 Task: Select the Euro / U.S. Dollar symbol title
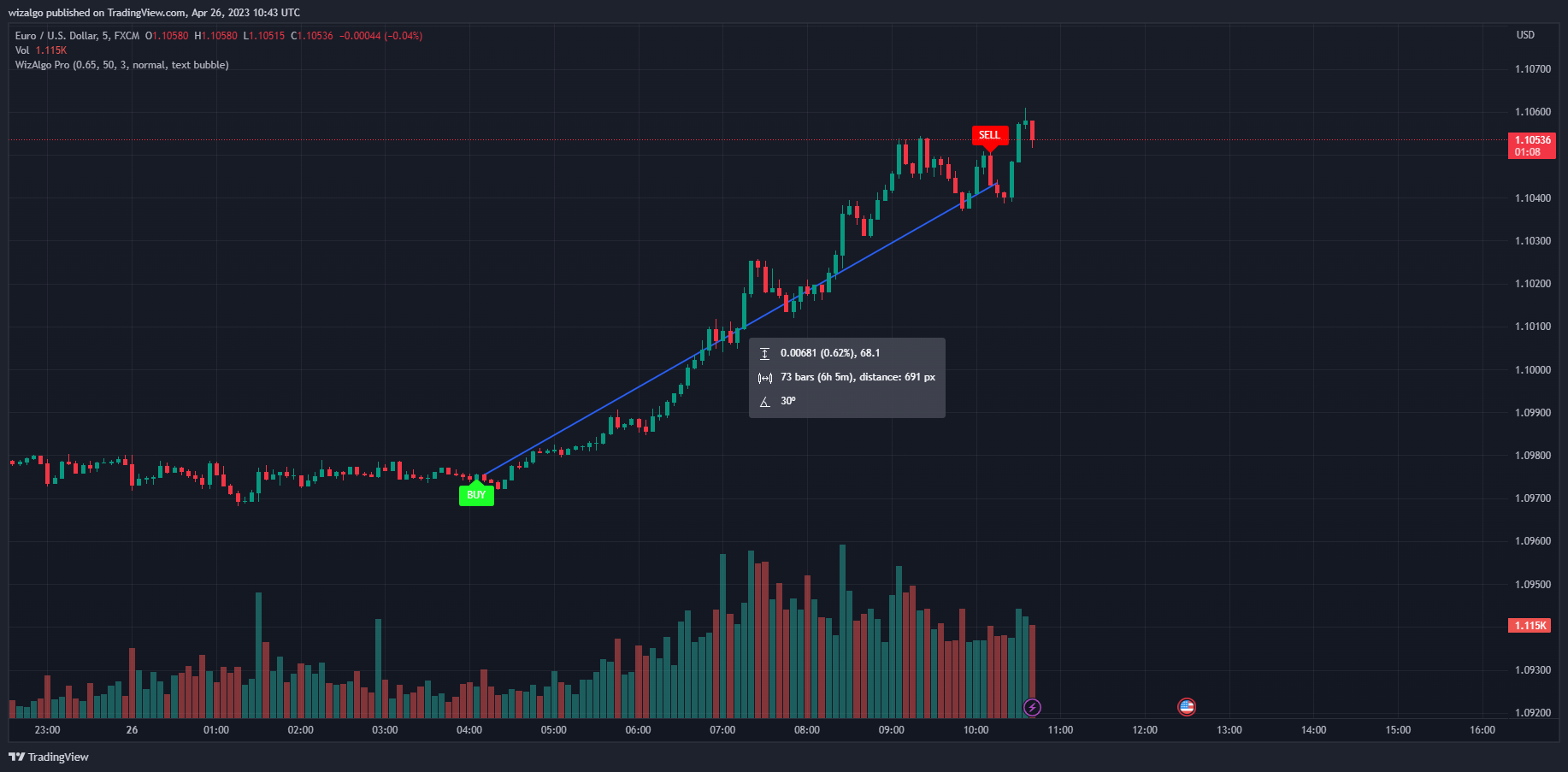coord(77,36)
